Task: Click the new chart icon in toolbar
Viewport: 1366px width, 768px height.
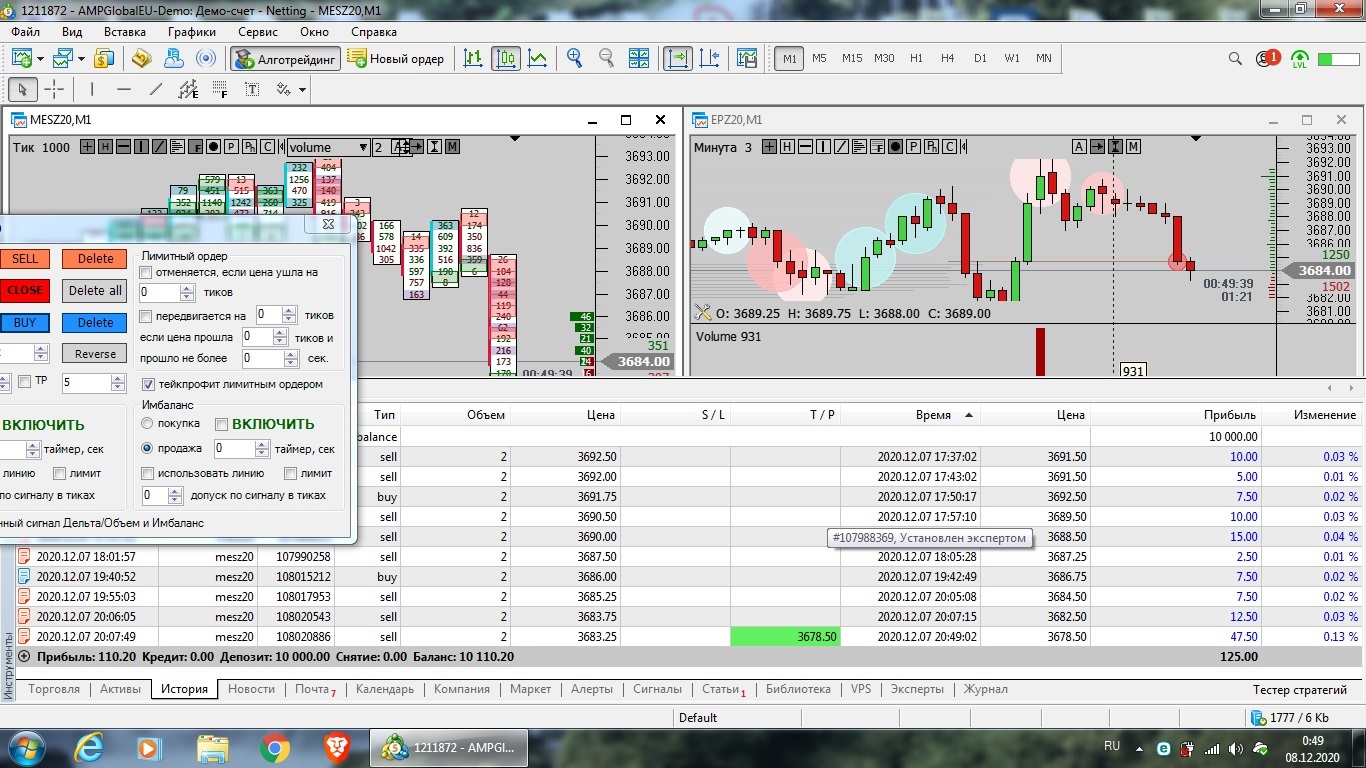Action: point(22,59)
